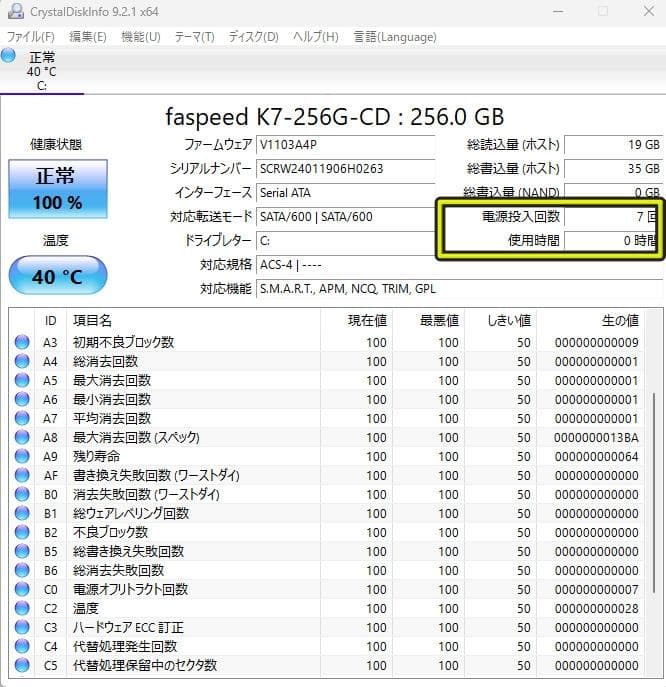This screenshot has height=687, width=666.
Task: Select the row text 電源オフリトラクト回数
Action: coord(131,589)
